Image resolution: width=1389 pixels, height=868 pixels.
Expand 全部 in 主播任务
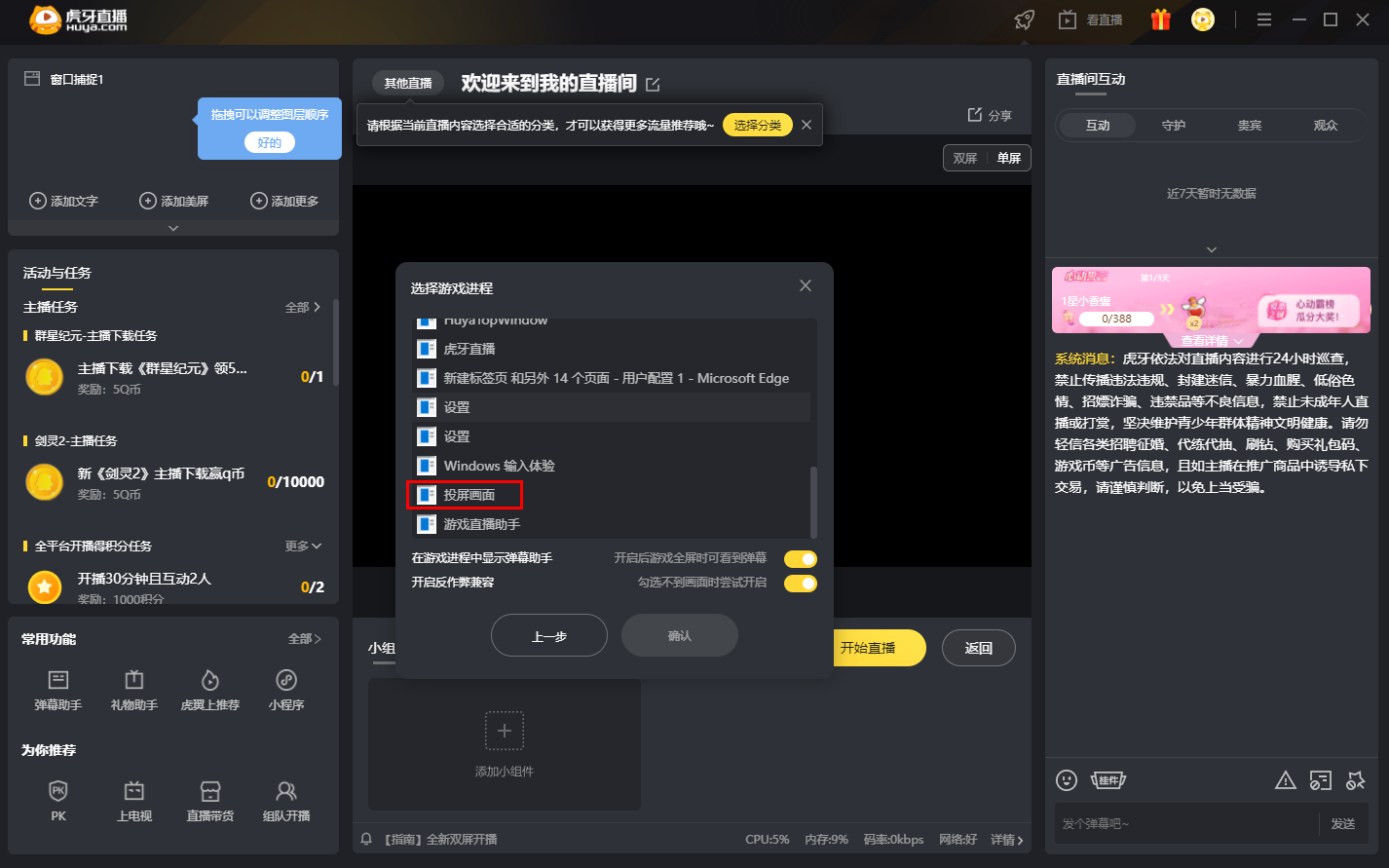303,307
